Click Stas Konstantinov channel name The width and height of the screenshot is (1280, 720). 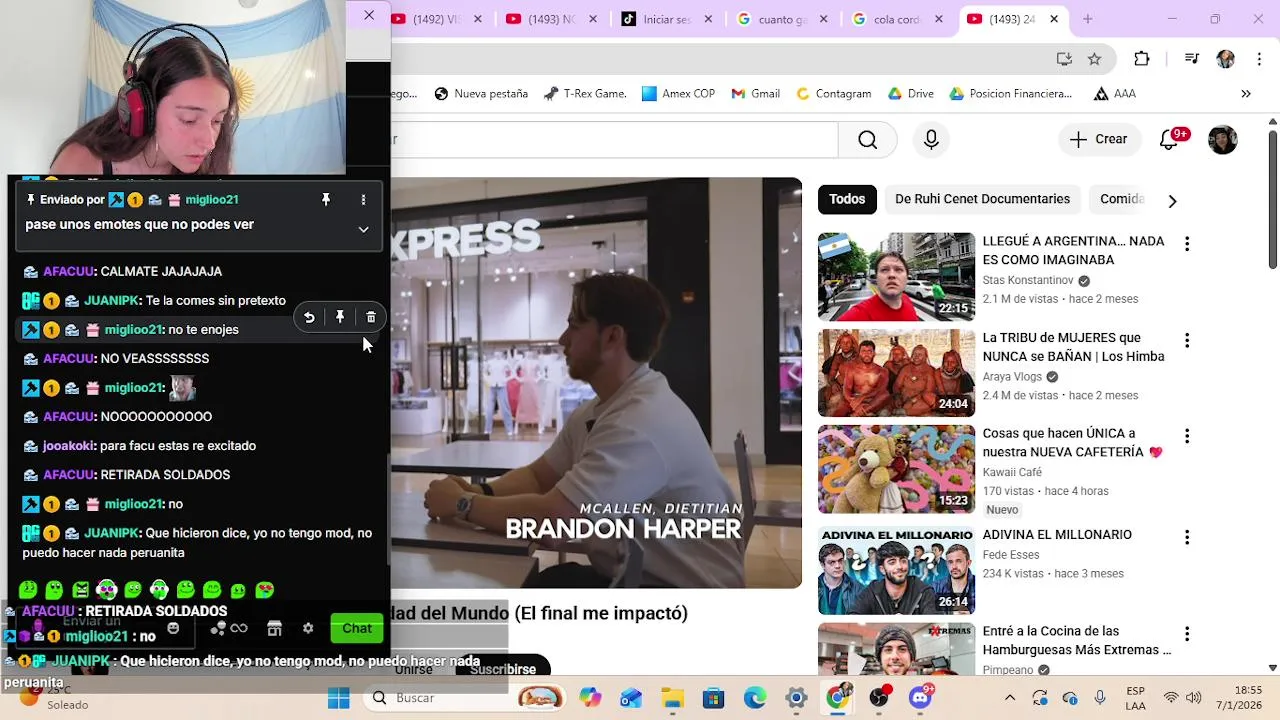(x=1028, y=280)
